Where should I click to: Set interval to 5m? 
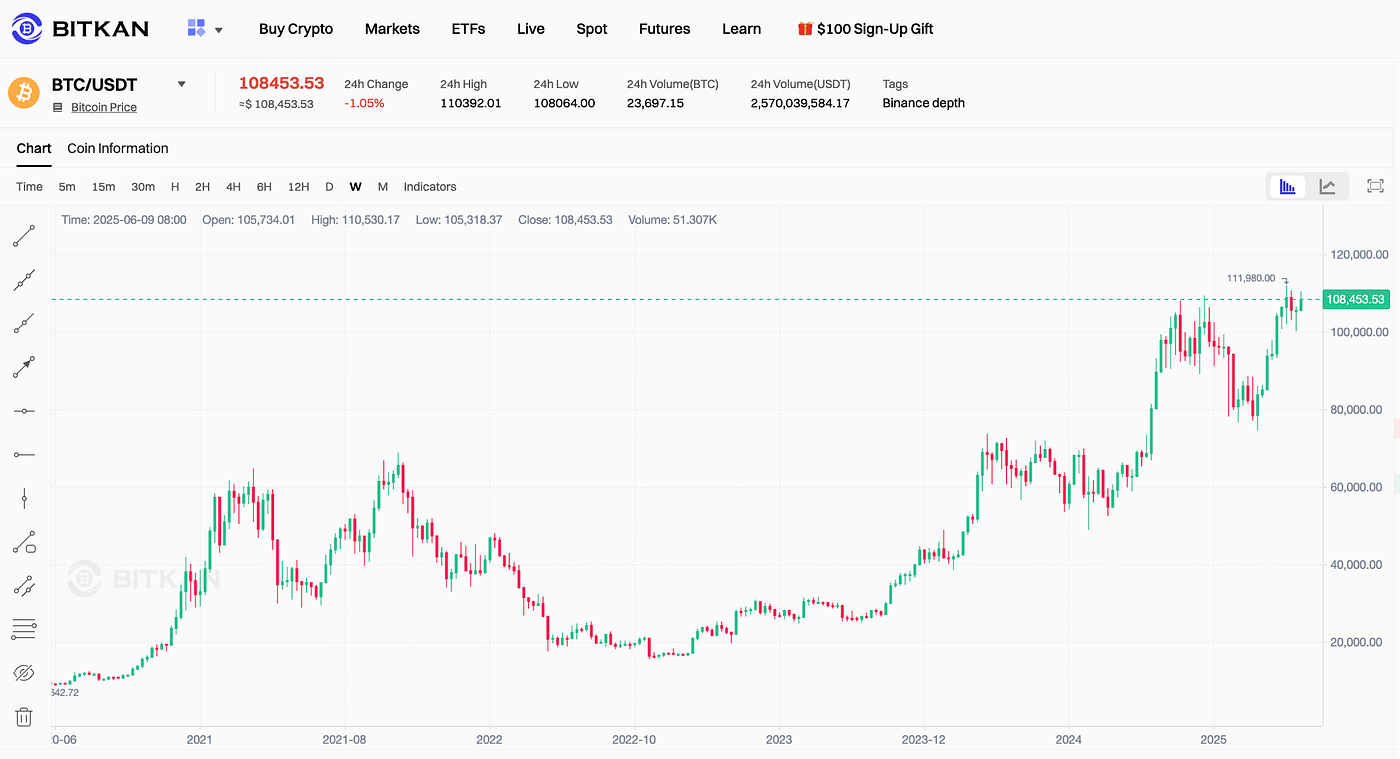click(x=67, y=187)
